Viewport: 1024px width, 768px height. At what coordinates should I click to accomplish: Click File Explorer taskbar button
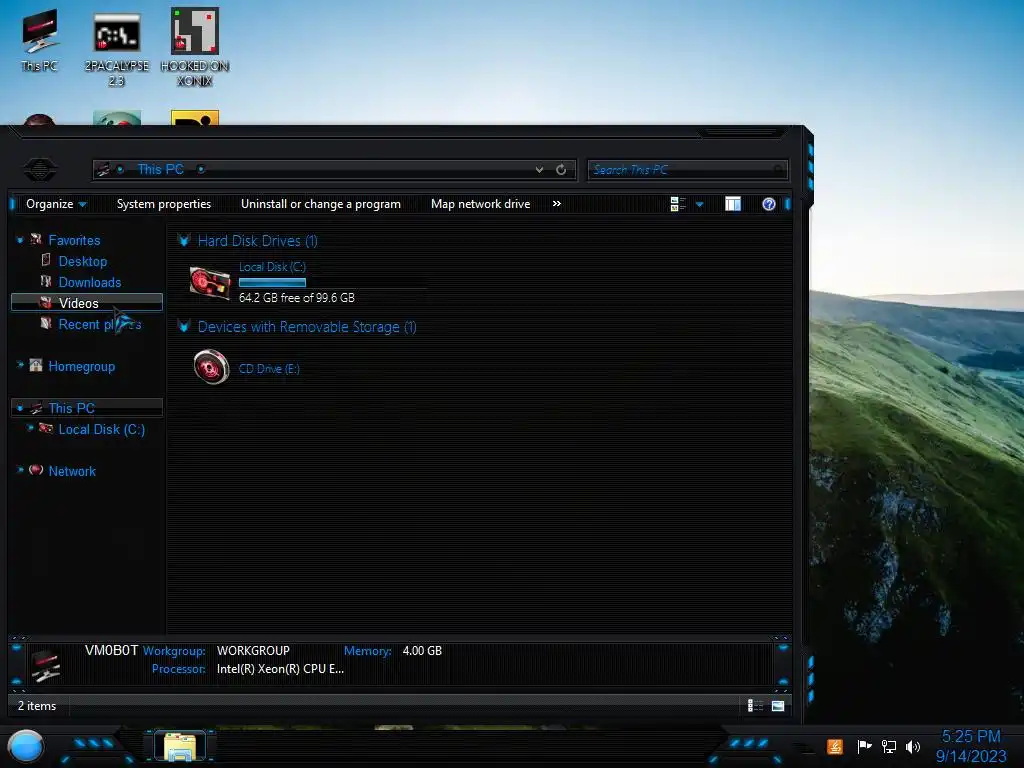pos(180,746)
